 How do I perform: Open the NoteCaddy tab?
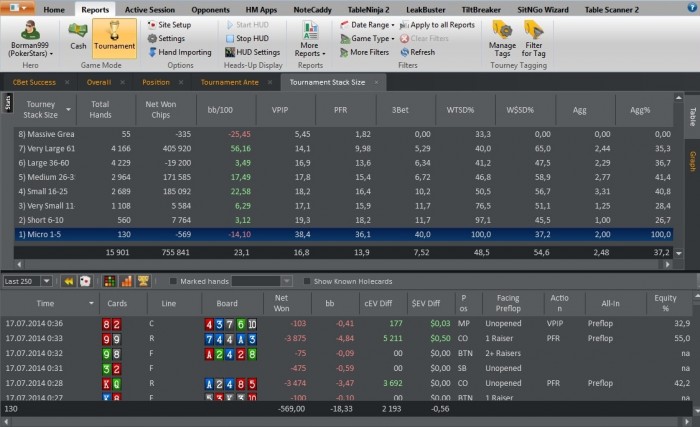pyautogui.click(x=312, y=9)
